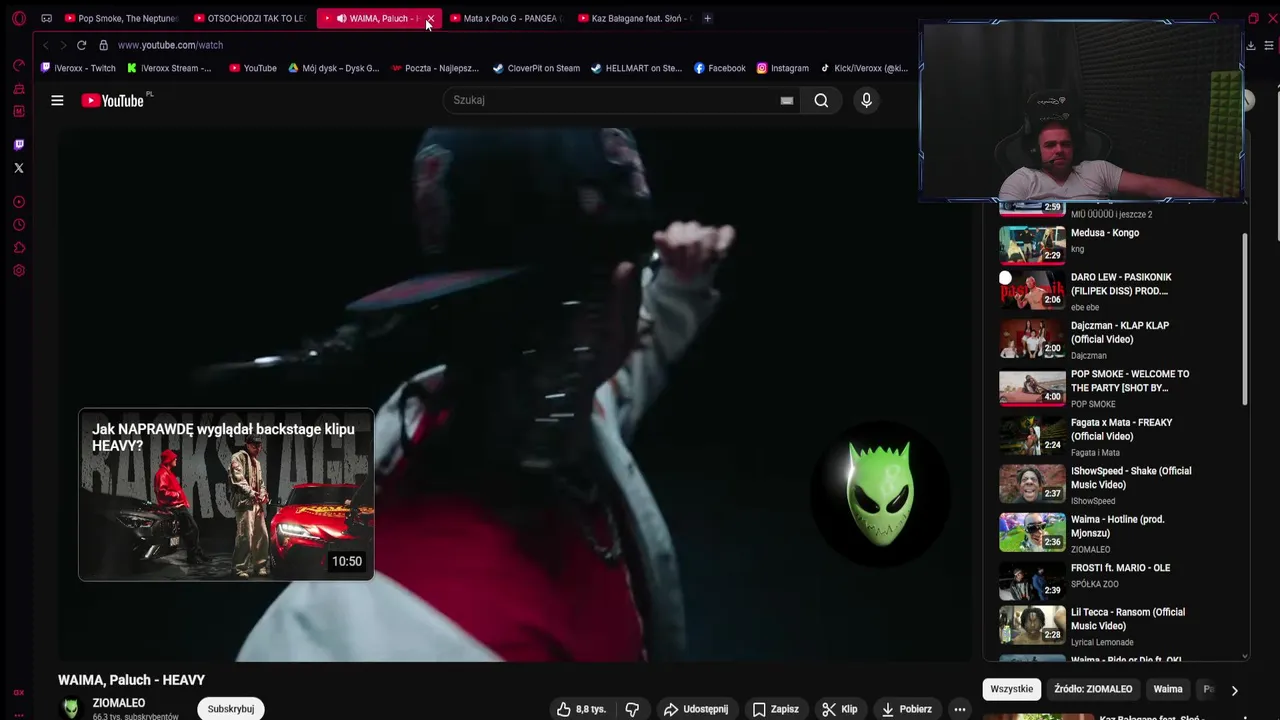
Task: Click the Klip button
Action: click(x=840, y=709)
